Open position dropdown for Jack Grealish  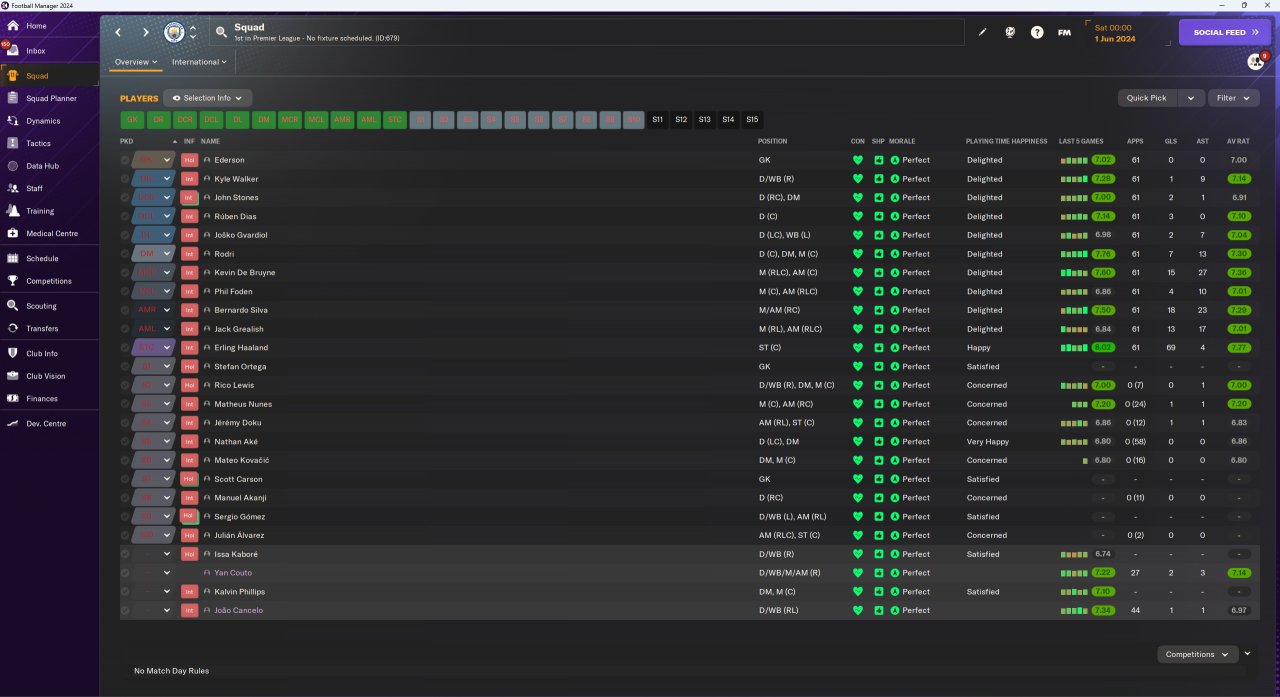coord(167,329)
